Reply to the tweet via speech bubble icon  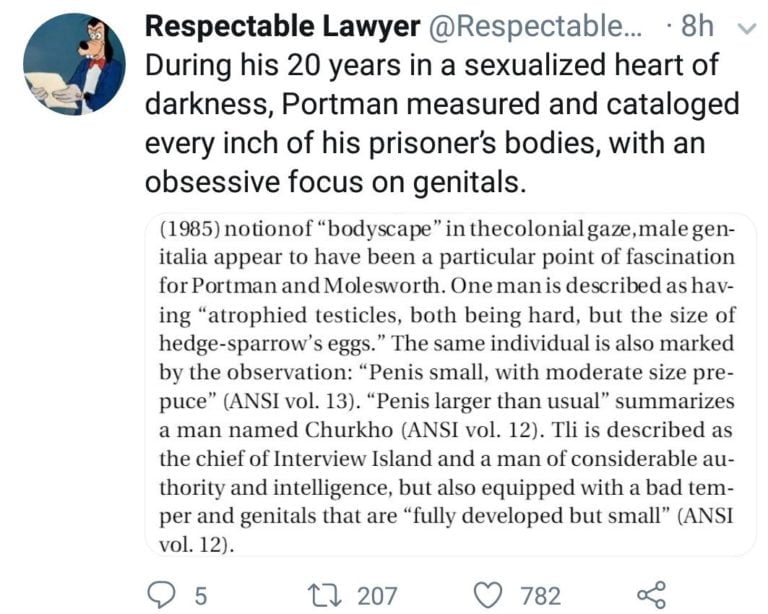click(161, 596)
